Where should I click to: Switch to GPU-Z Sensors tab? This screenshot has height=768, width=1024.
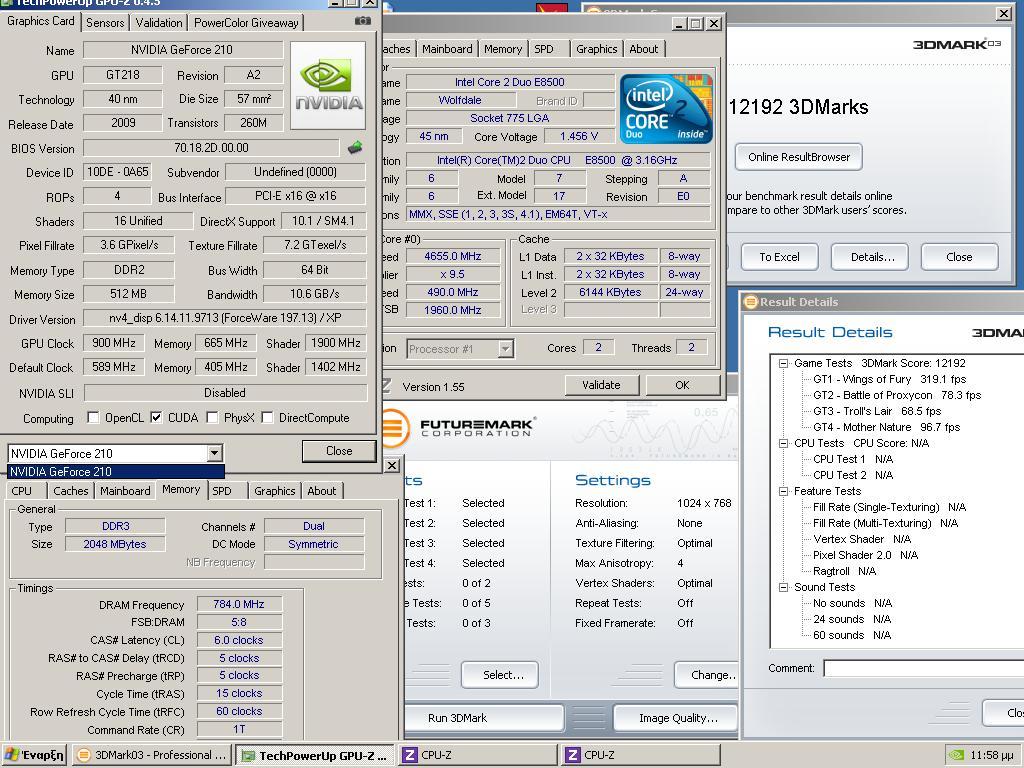pyautogui.click(x=104, y=23)
